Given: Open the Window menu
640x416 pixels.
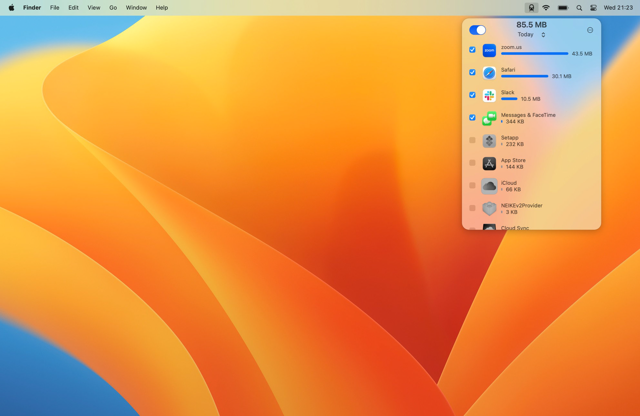Looking at the screenshot, I should pos(136,7).
